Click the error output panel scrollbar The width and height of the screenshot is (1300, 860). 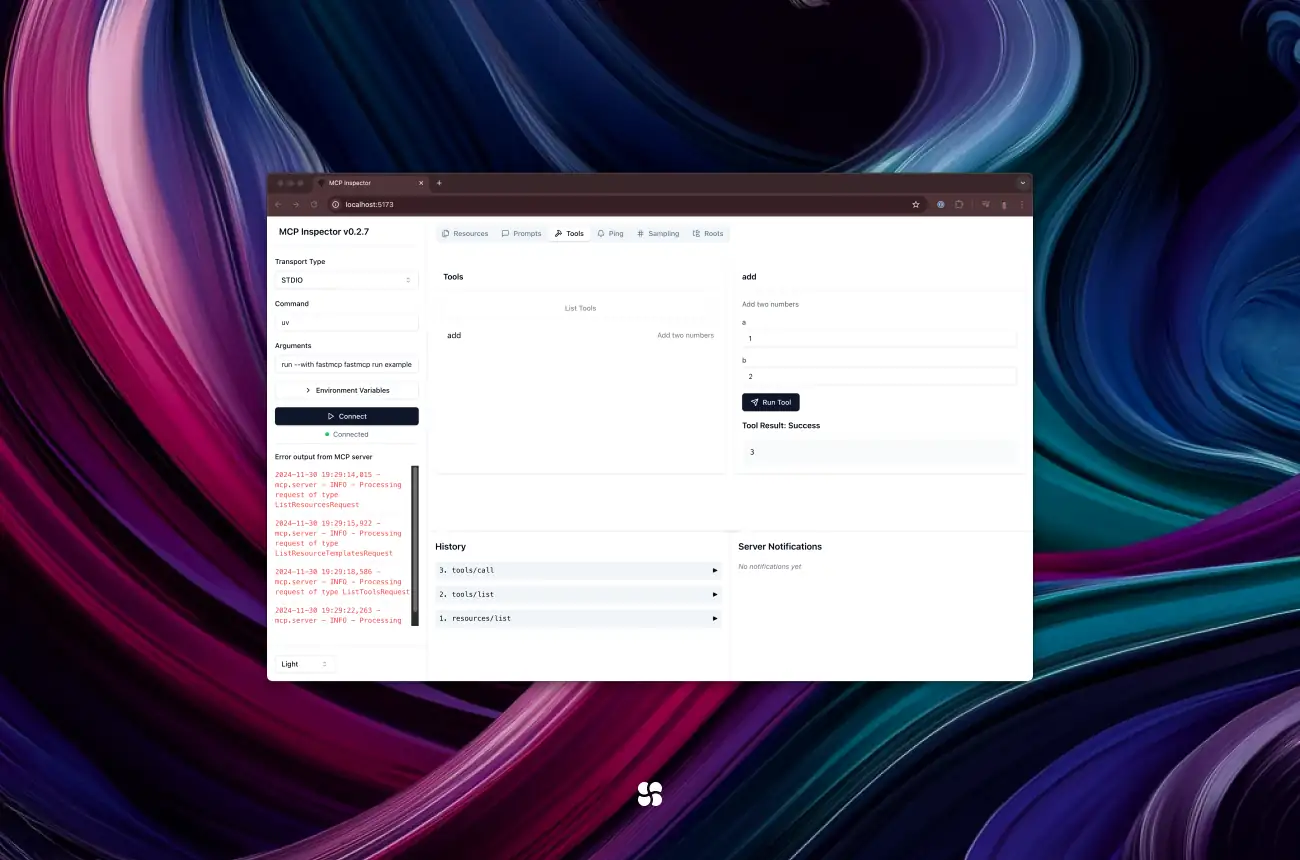point(415,545)
